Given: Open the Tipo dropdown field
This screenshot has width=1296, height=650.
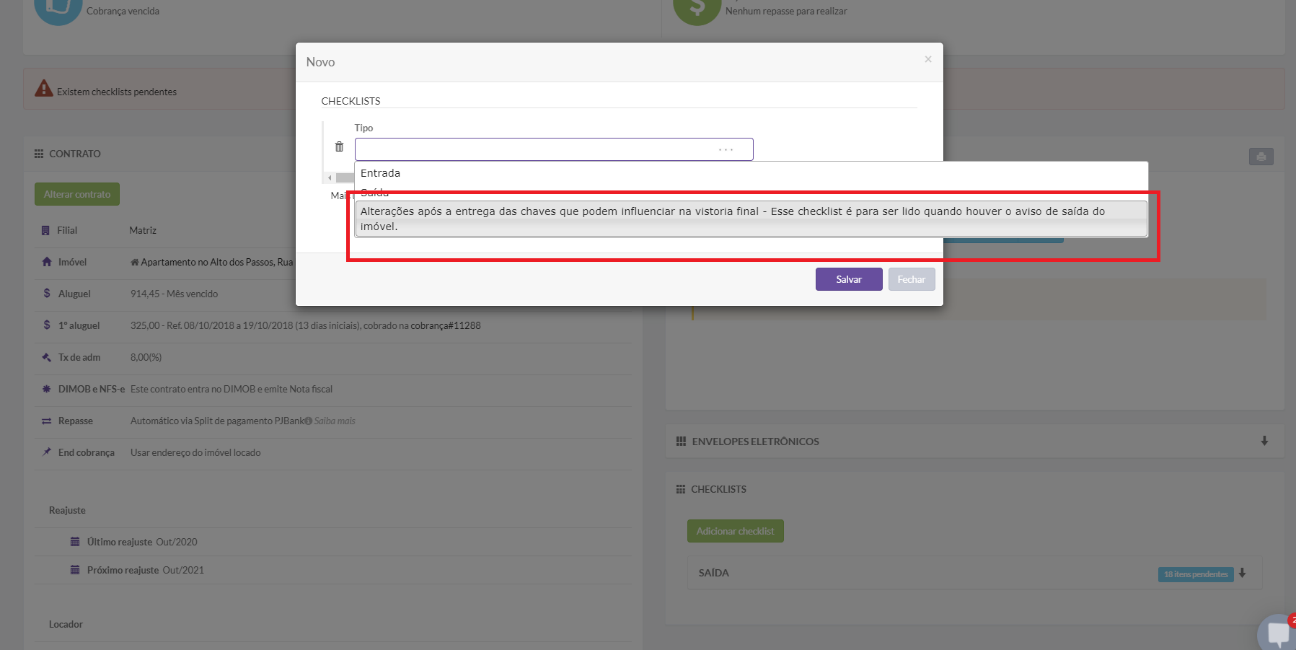Looking at the screenshot, I should (553, 149).
